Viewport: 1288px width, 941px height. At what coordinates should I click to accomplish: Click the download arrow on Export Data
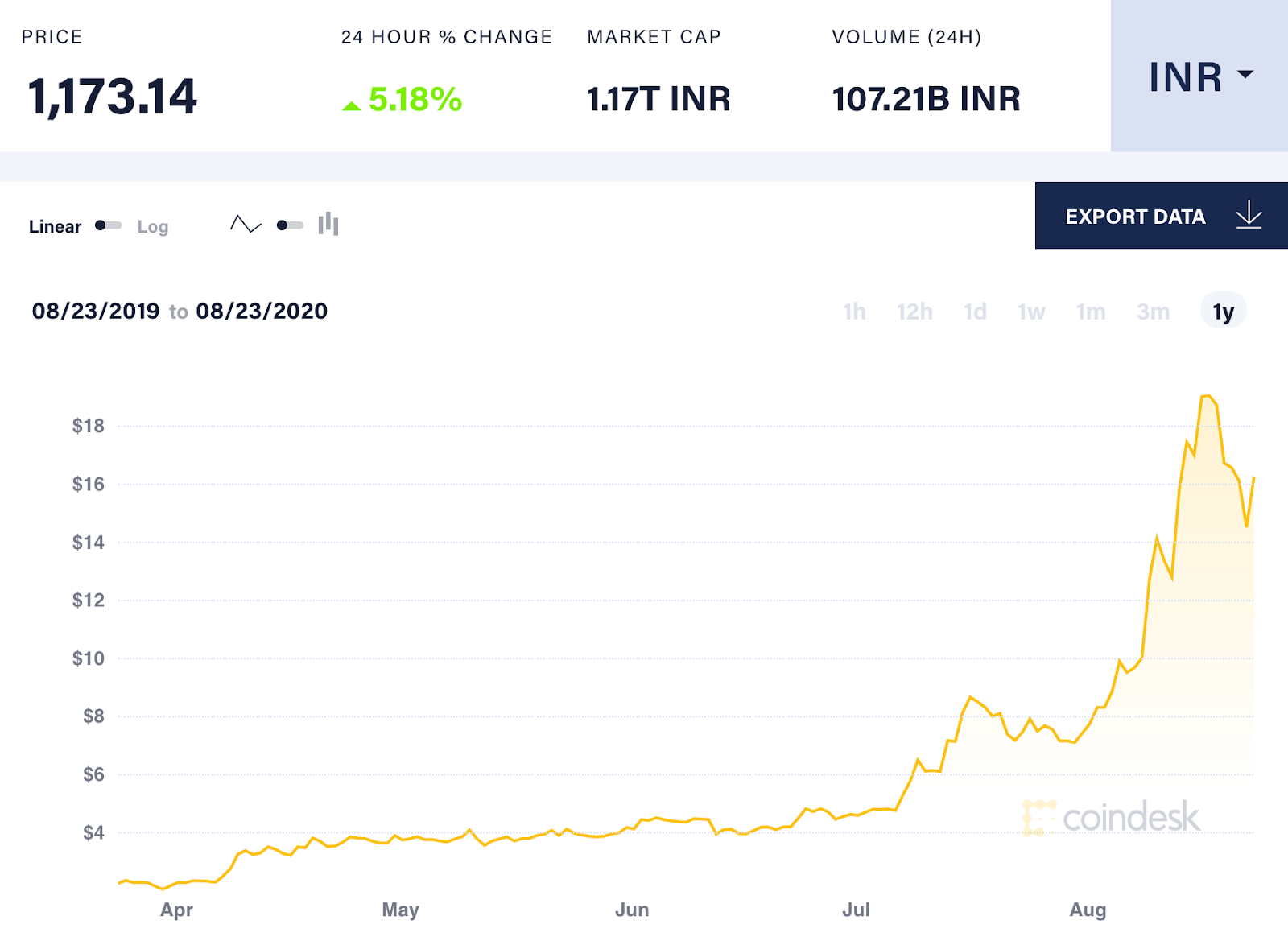pos(1249,216)
